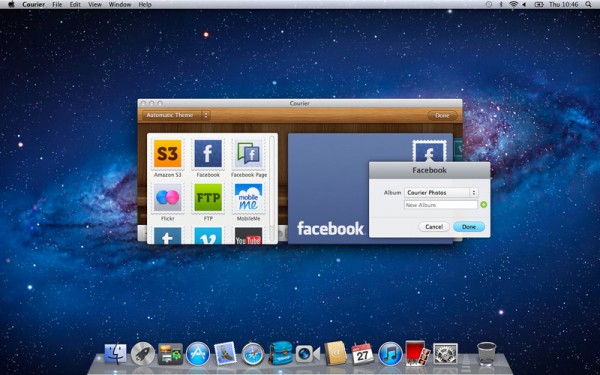This screenshot has height=375, width=600.
Task: Pick the Facebook Page service stamp
Action: coord(248,154)
